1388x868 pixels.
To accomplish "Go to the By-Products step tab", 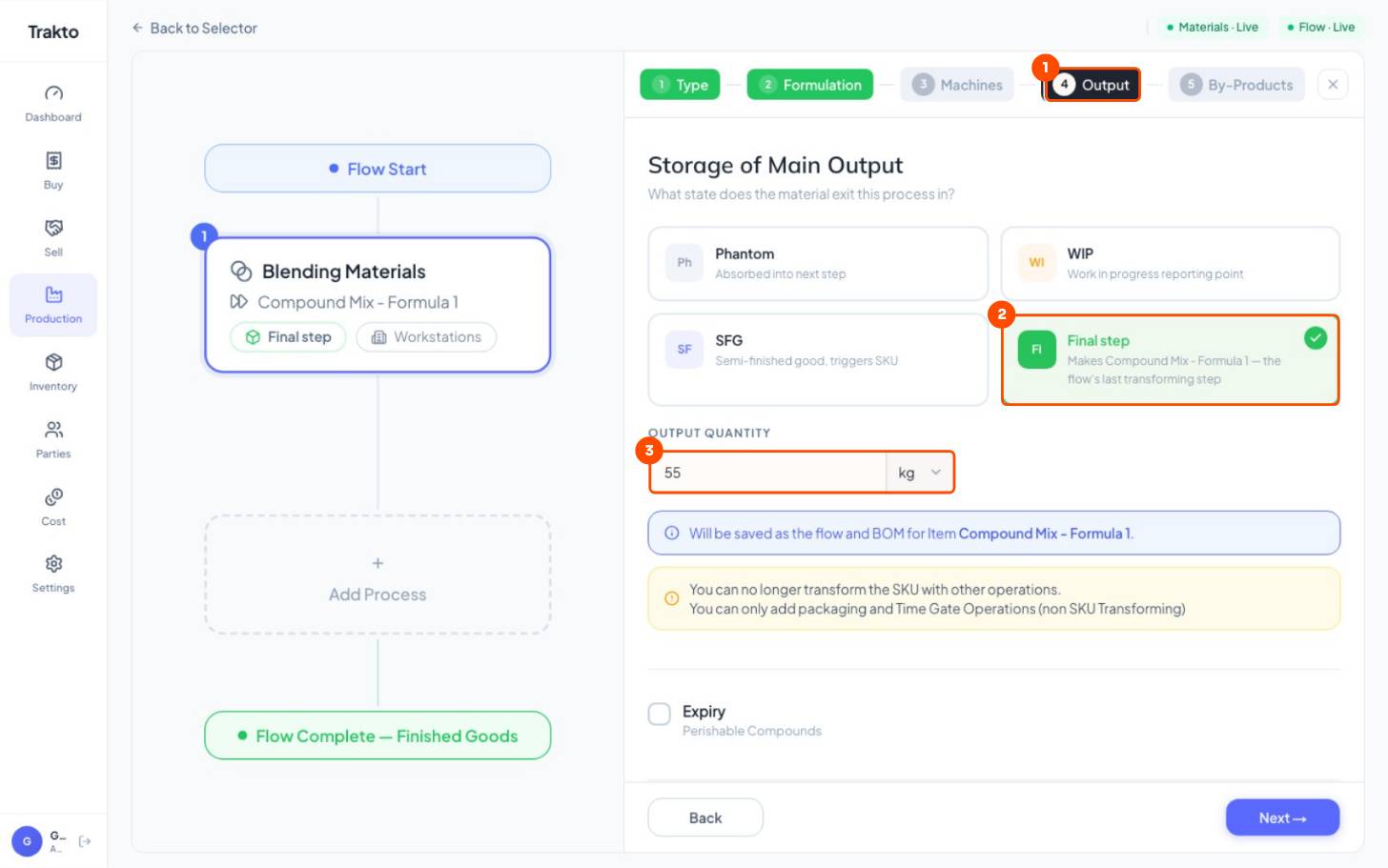I will (1236, 85).
